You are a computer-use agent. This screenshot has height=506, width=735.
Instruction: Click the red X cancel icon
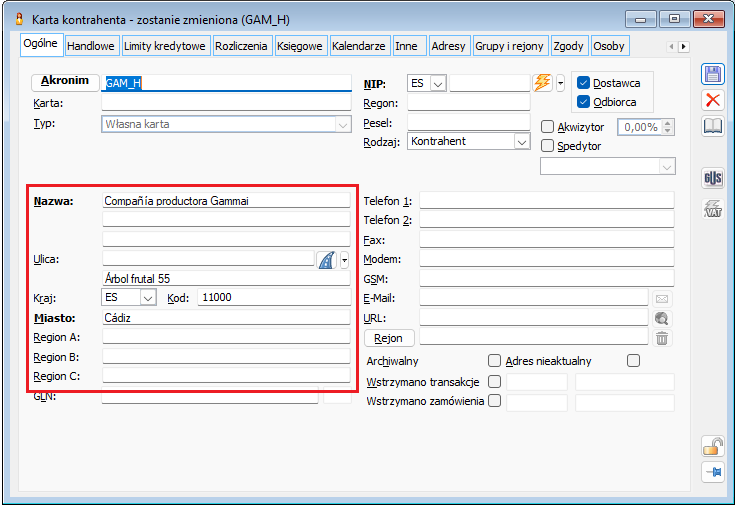pyautogui.click(x=713, y=100)
